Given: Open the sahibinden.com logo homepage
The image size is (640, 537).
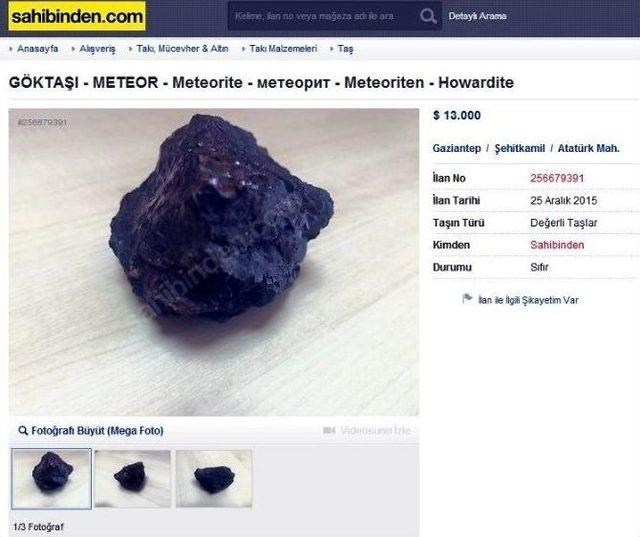Looking at the screenshot, I should [x=77, y=16].
